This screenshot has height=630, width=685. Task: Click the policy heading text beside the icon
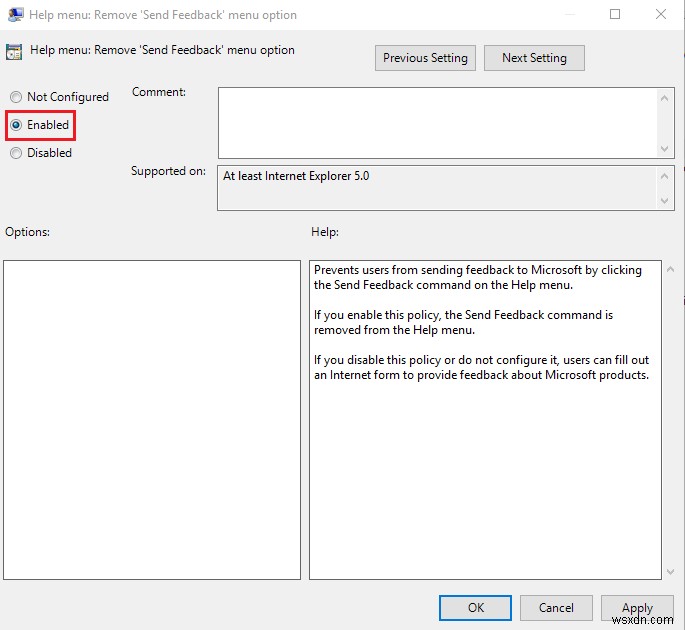point(162,50)
